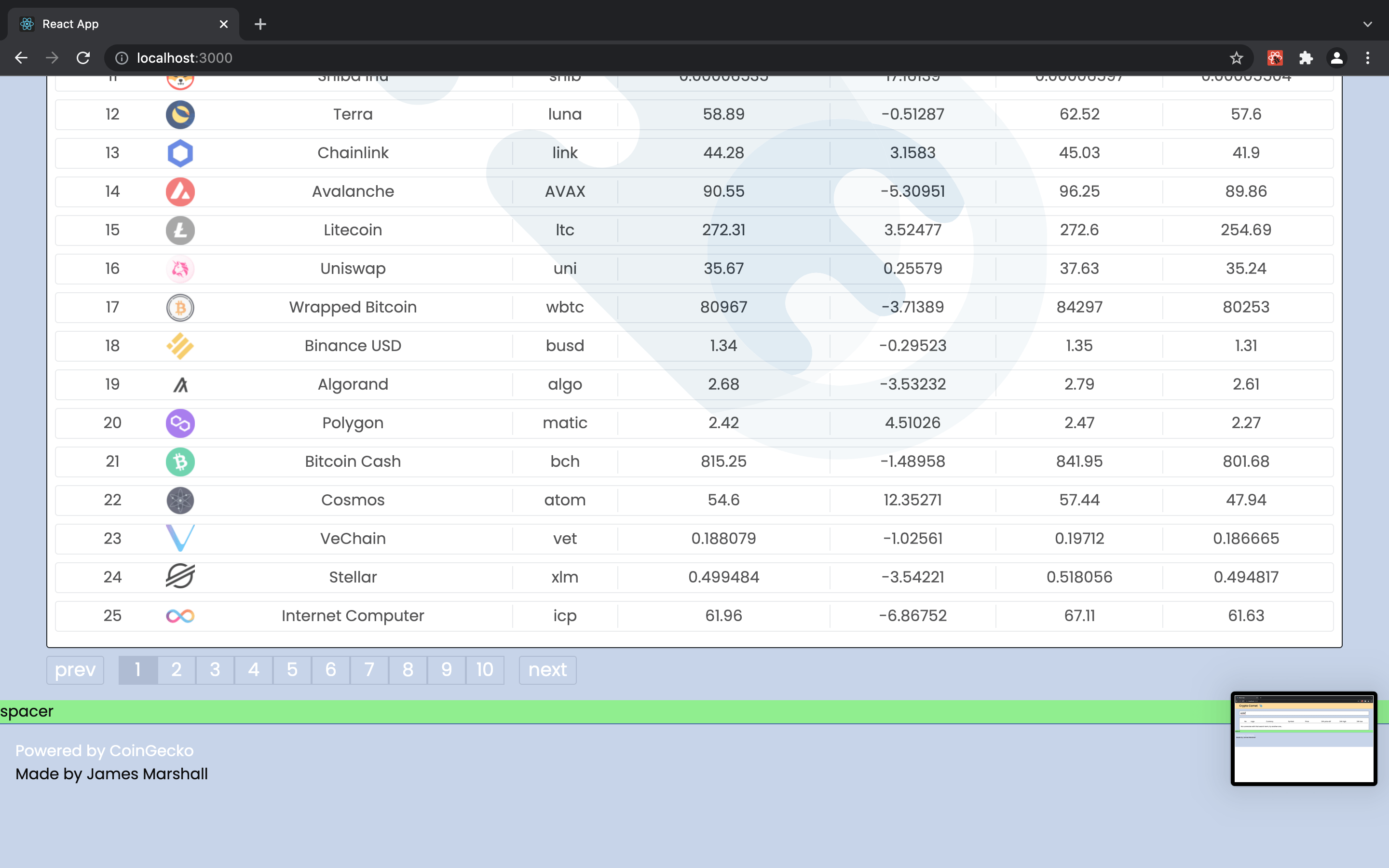Click the green spacer bar text
The height and width of the screenshot is (868, 1389).
27,711
